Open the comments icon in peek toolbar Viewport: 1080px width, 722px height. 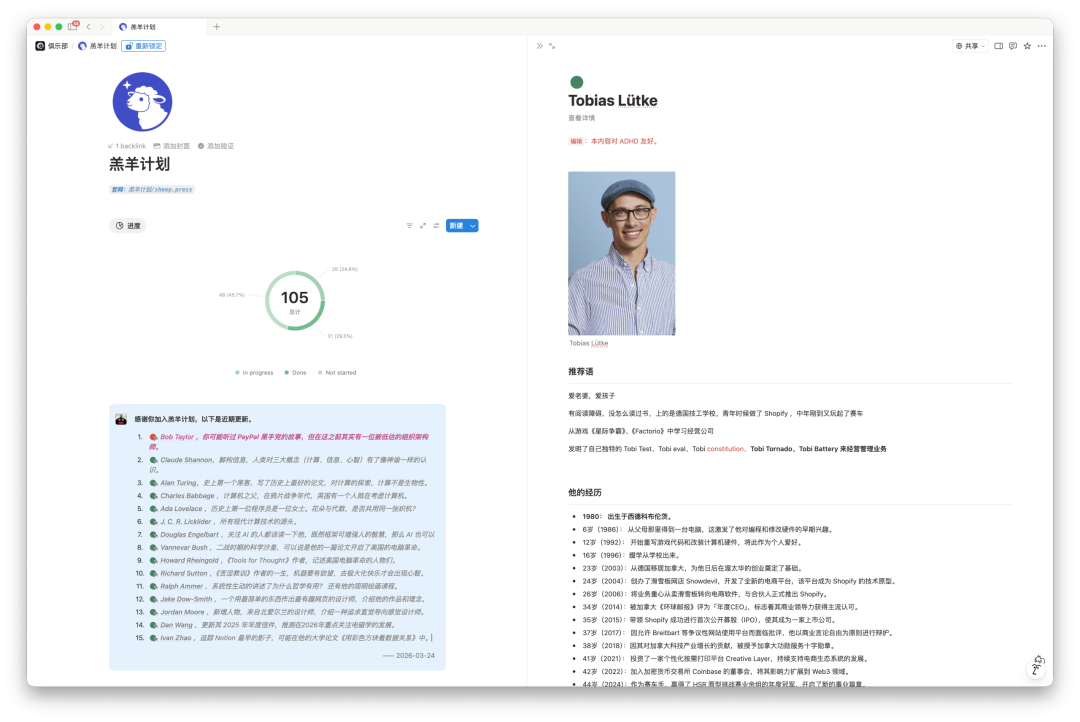click(1012, 46)
